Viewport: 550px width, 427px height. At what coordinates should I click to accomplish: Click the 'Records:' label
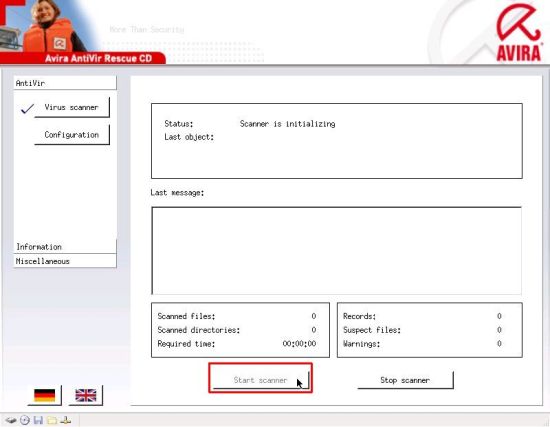(359, 316)
